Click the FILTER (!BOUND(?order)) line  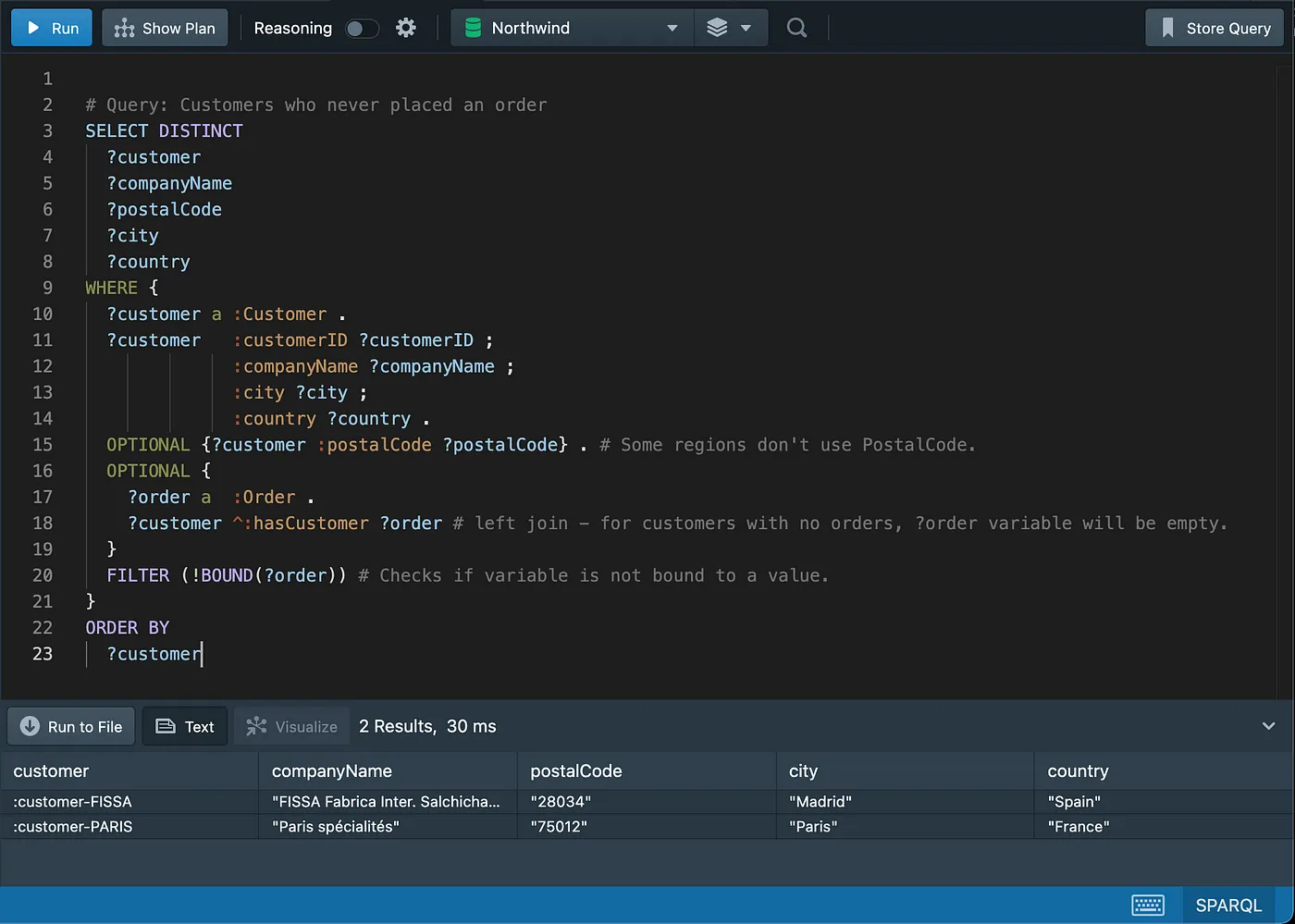[x=467, y=575]
